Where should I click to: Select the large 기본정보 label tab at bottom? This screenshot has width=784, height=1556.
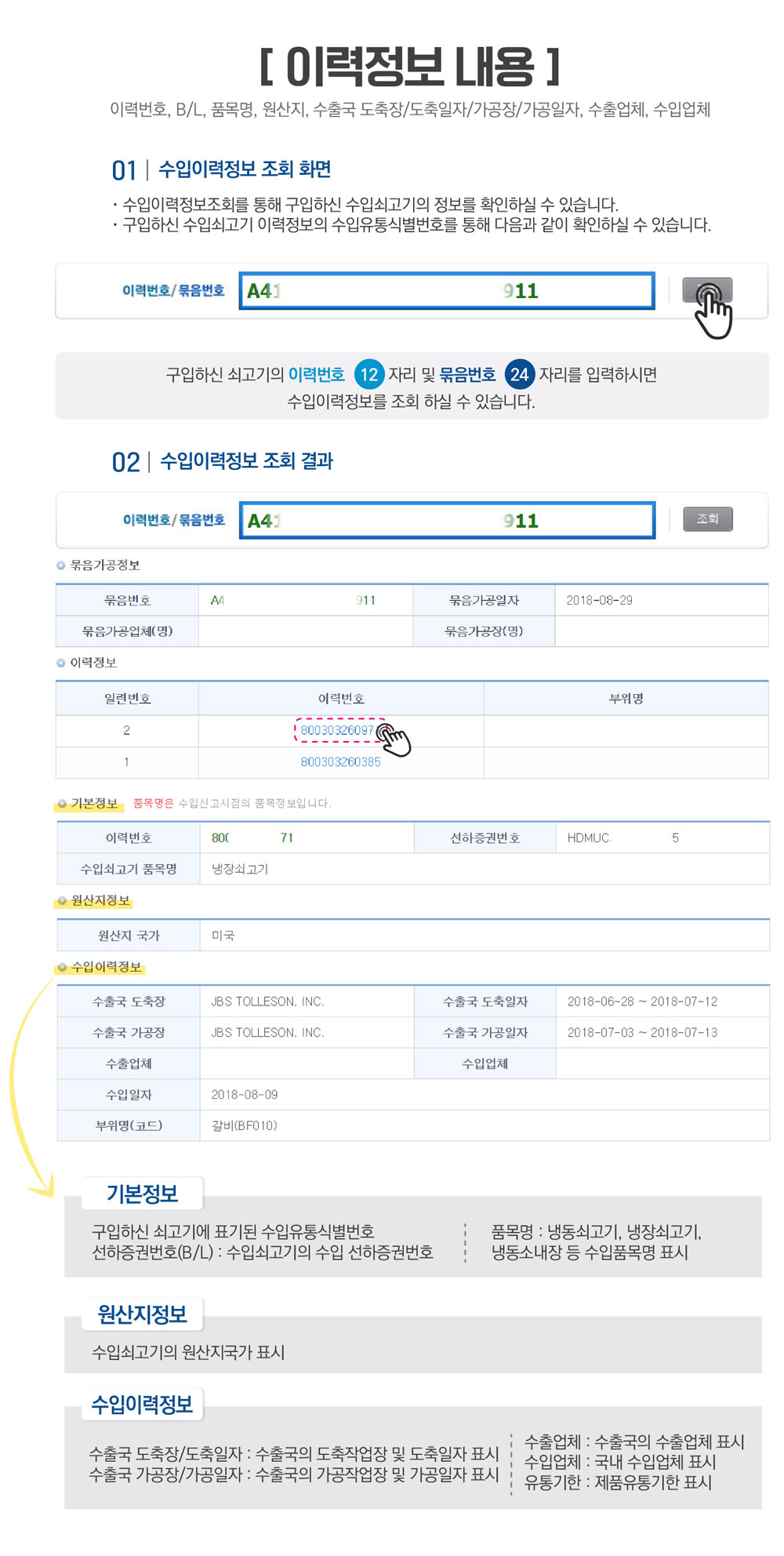pyautogui.click(x=142, y=1194)
